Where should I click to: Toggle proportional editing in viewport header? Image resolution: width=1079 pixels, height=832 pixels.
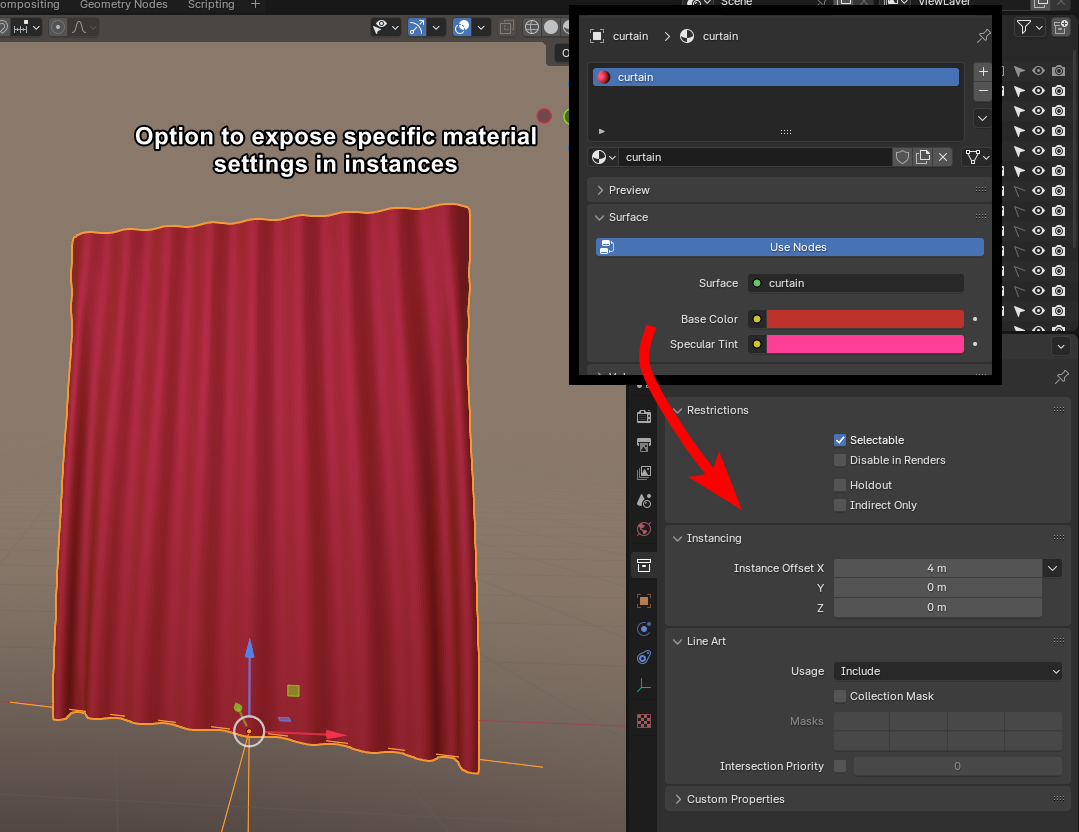(x=58, y=27)
